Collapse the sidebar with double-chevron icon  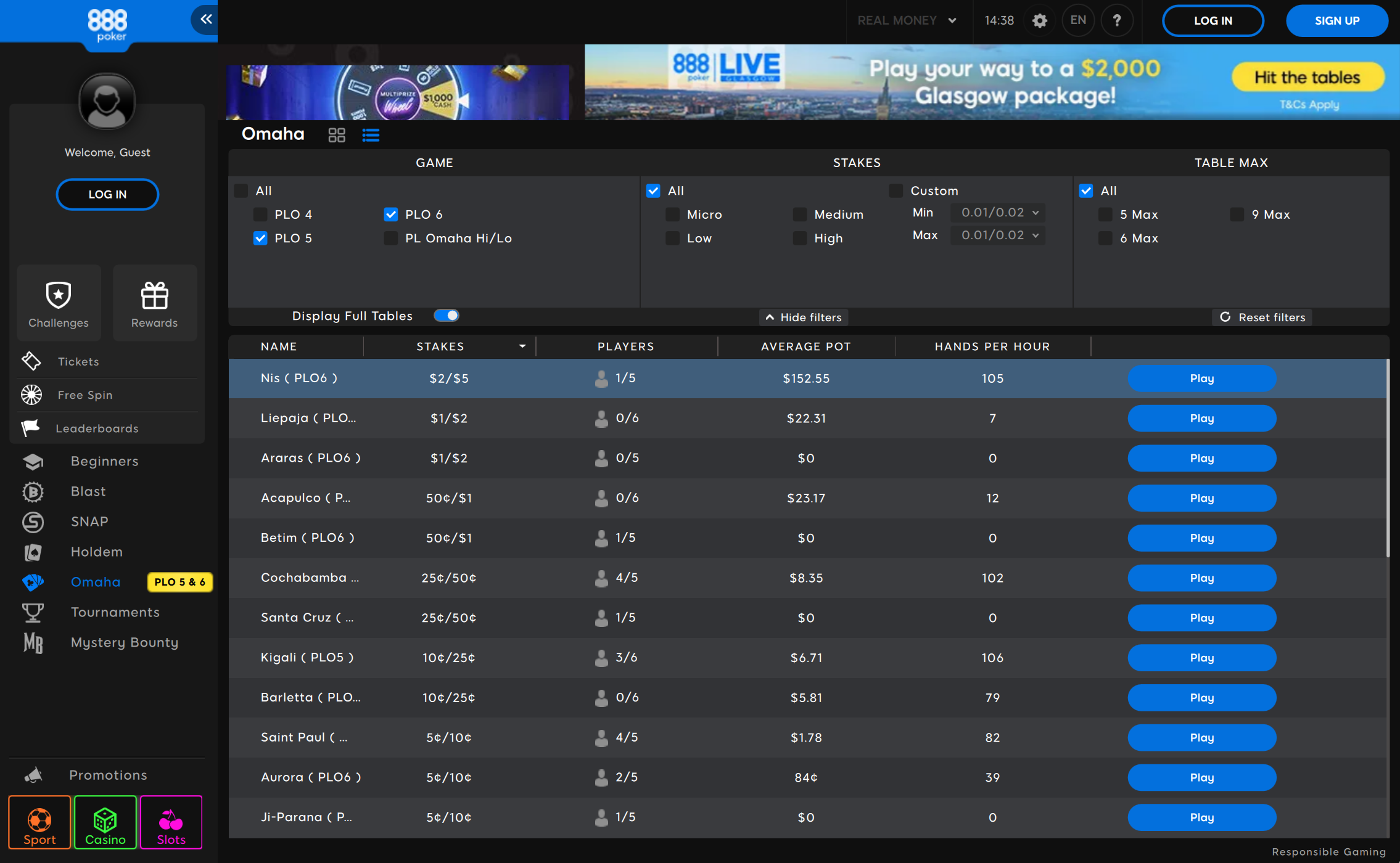coord(205,20)
